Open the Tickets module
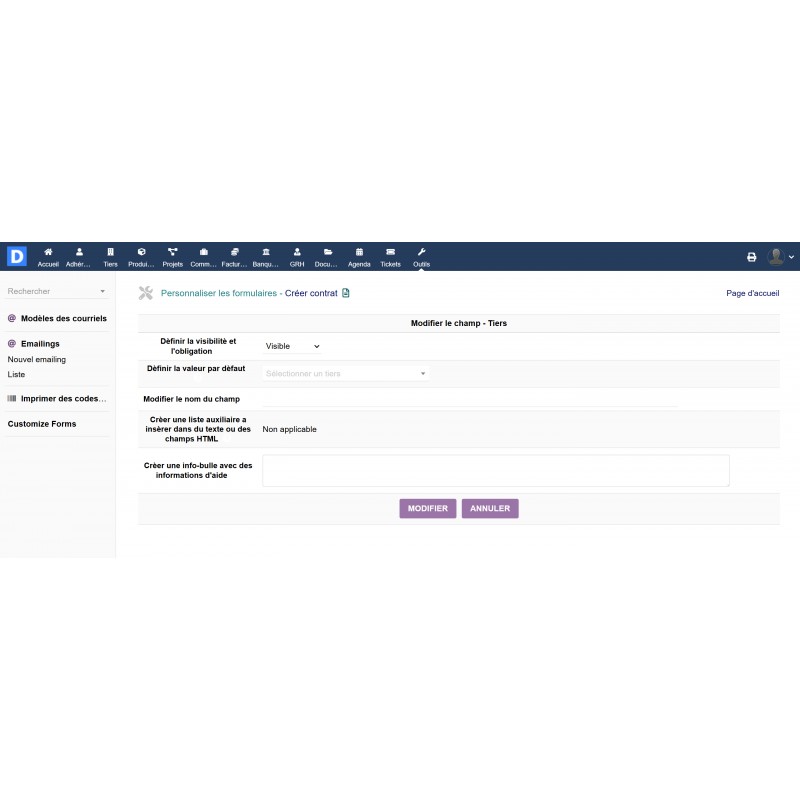800x800 pixels. pos(389,256)
